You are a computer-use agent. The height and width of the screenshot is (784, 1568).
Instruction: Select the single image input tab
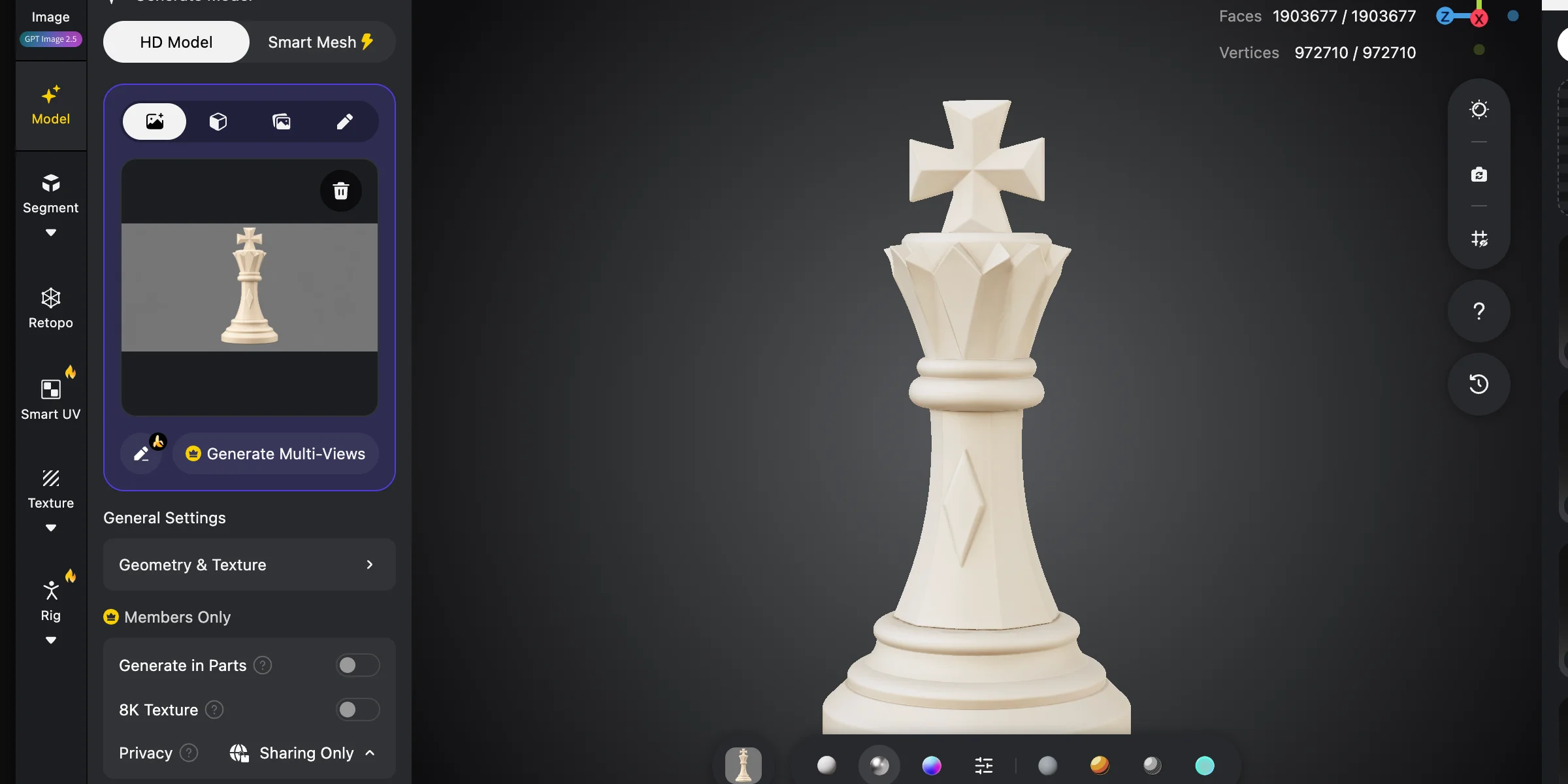(155, 122)
